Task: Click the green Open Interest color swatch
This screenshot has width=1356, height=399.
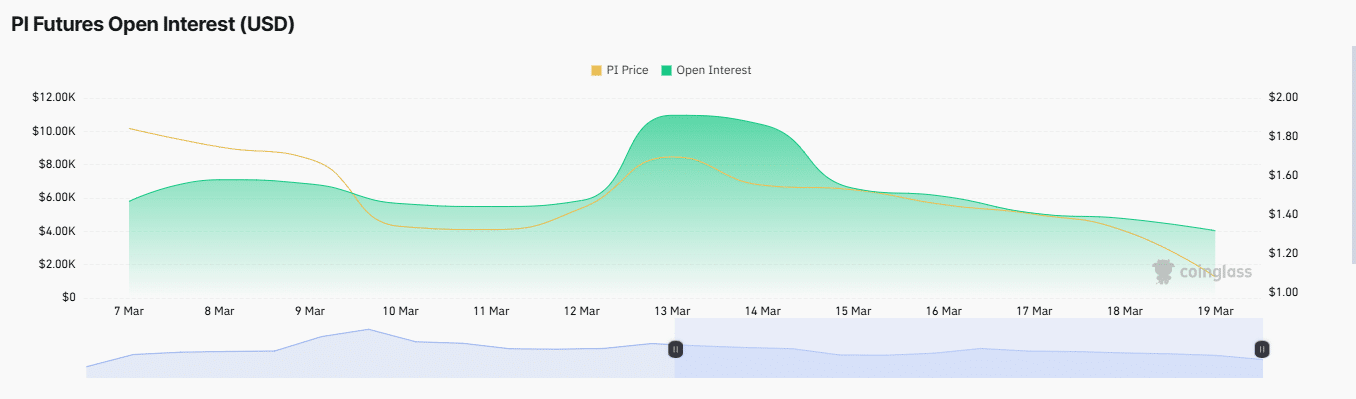Action: (666, 70)
